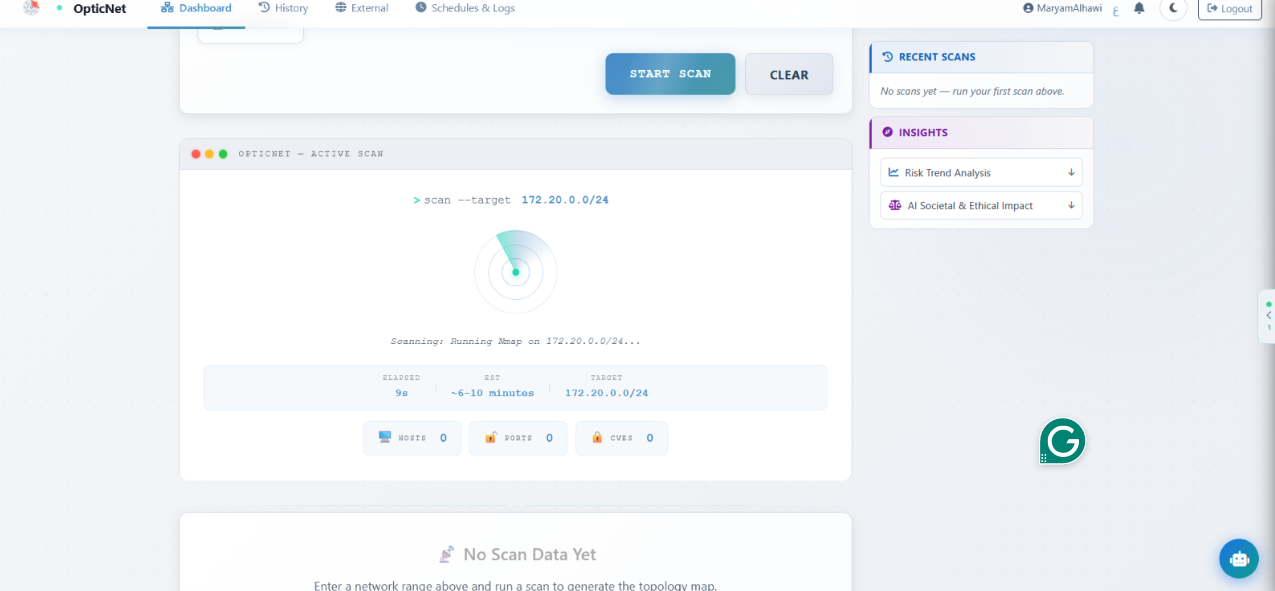The image size is (1275, 591).
Task: Click the Grammarly floating icon
Action: coord(1062,441)
